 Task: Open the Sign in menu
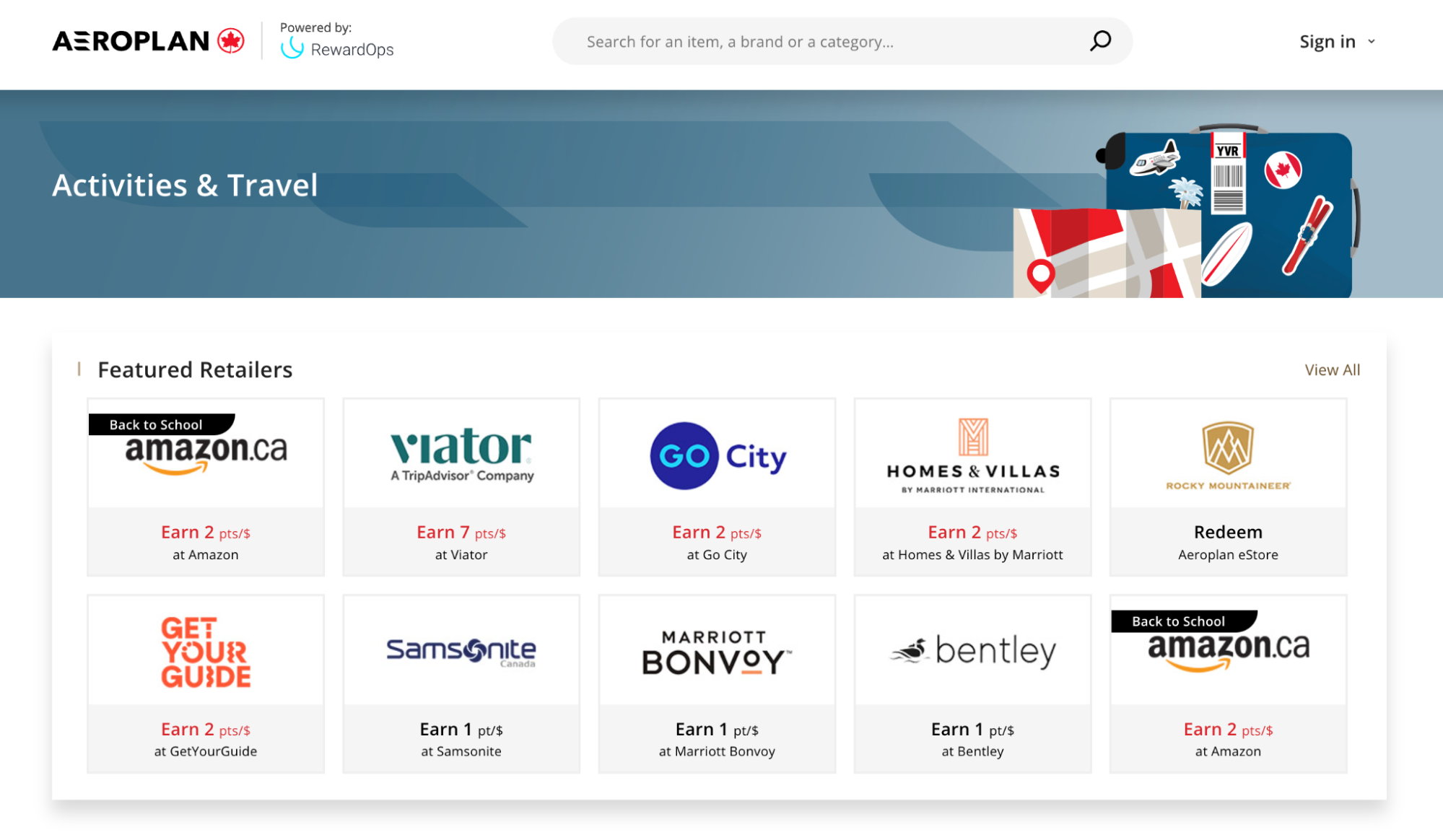(x=1327, y=41)
